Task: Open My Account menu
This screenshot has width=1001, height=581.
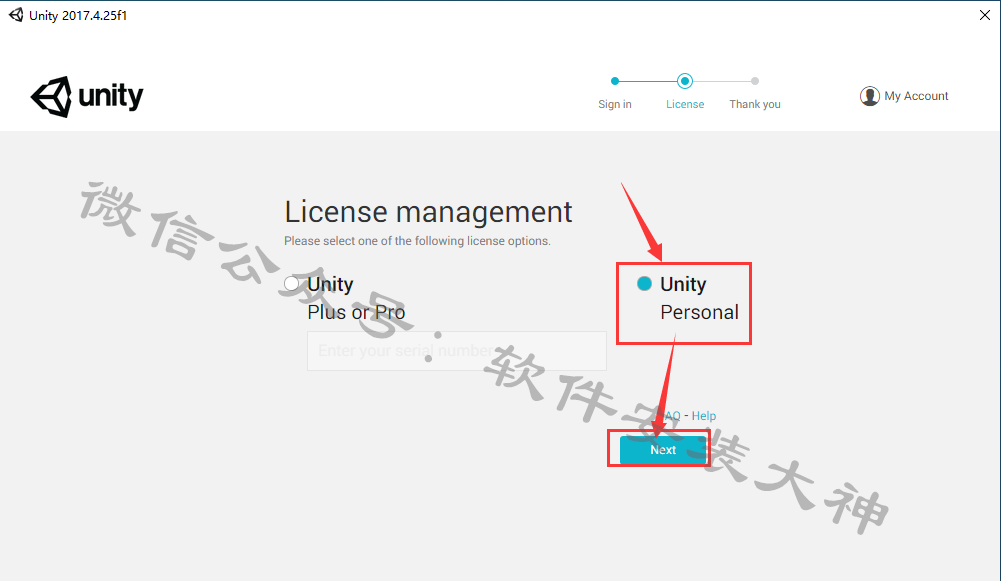Action: coord(904,96)
